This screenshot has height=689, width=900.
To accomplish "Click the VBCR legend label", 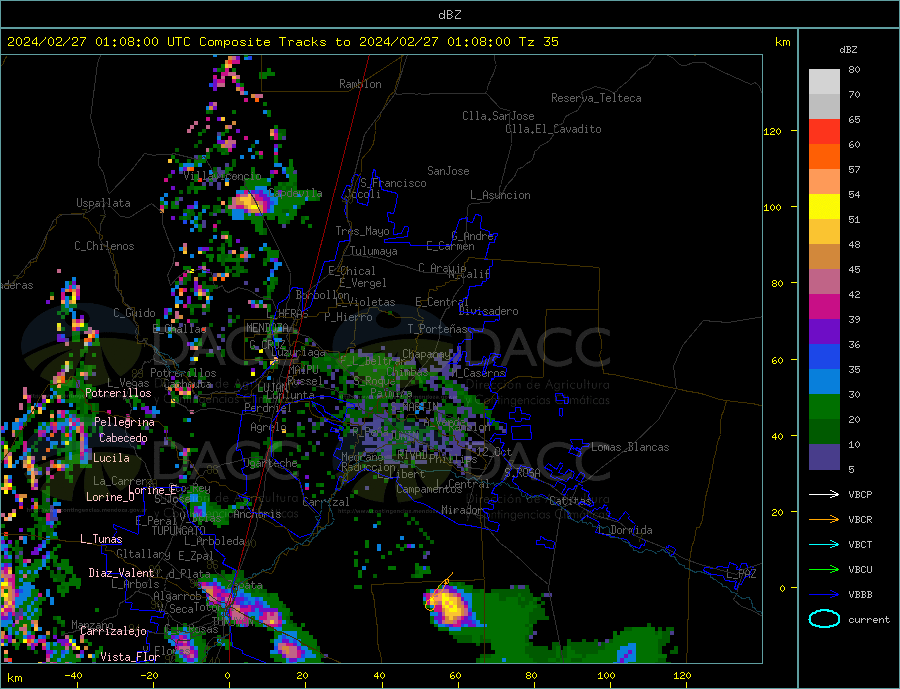I will coord(860,520).
